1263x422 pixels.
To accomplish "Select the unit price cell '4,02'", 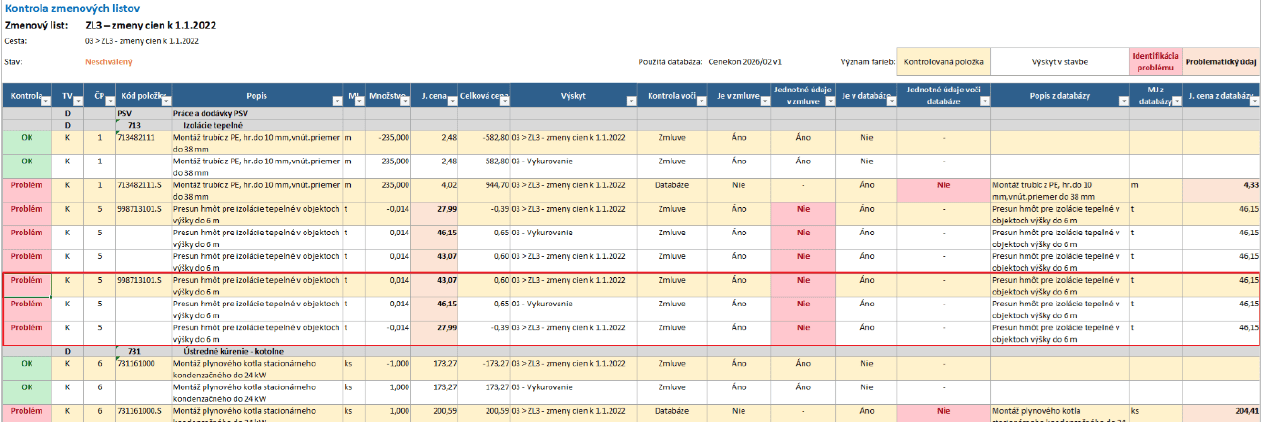I will point(435,189).
